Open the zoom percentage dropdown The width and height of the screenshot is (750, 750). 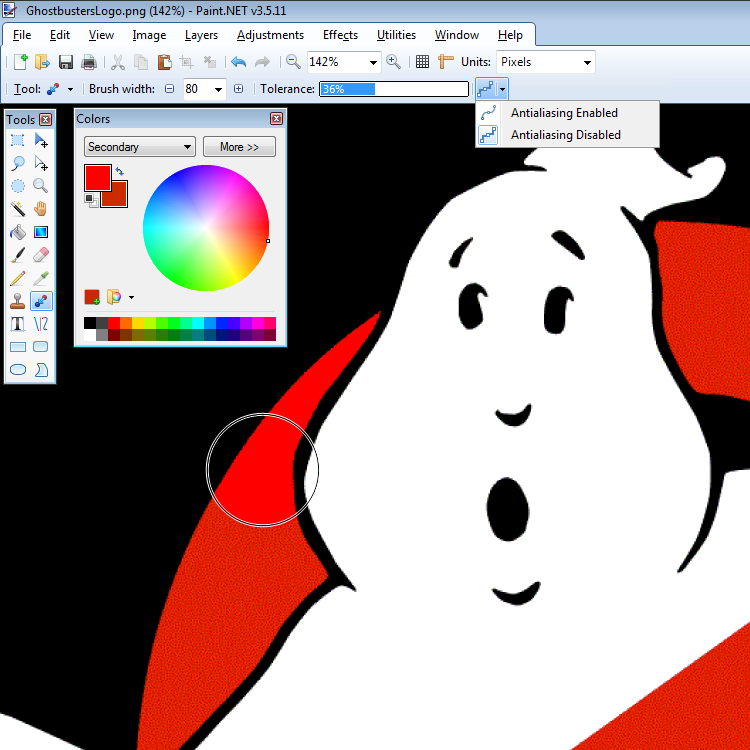[x=373, y=63]
